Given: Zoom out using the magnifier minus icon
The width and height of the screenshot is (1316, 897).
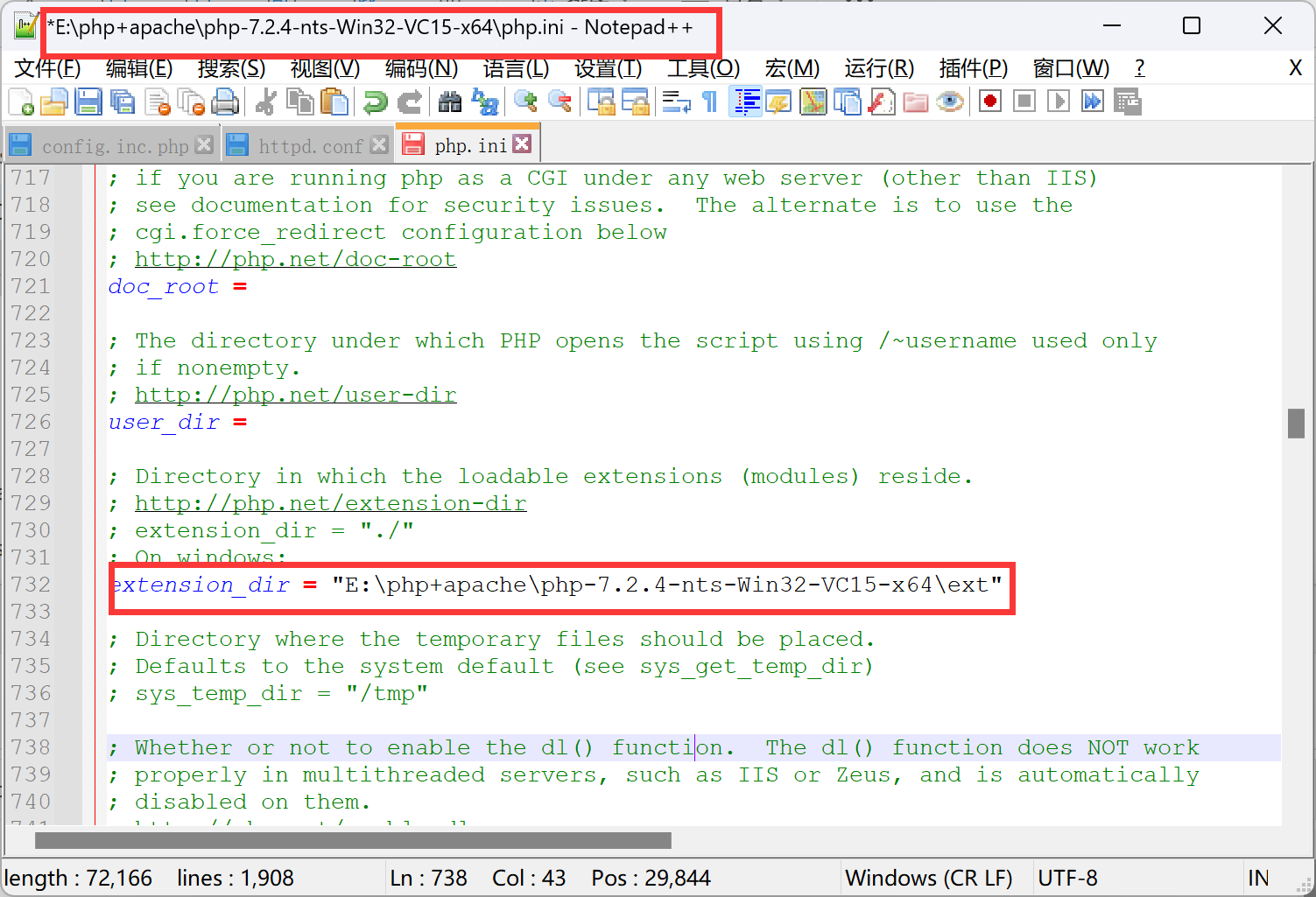Looking at the screenshot, I should [559, 102].
